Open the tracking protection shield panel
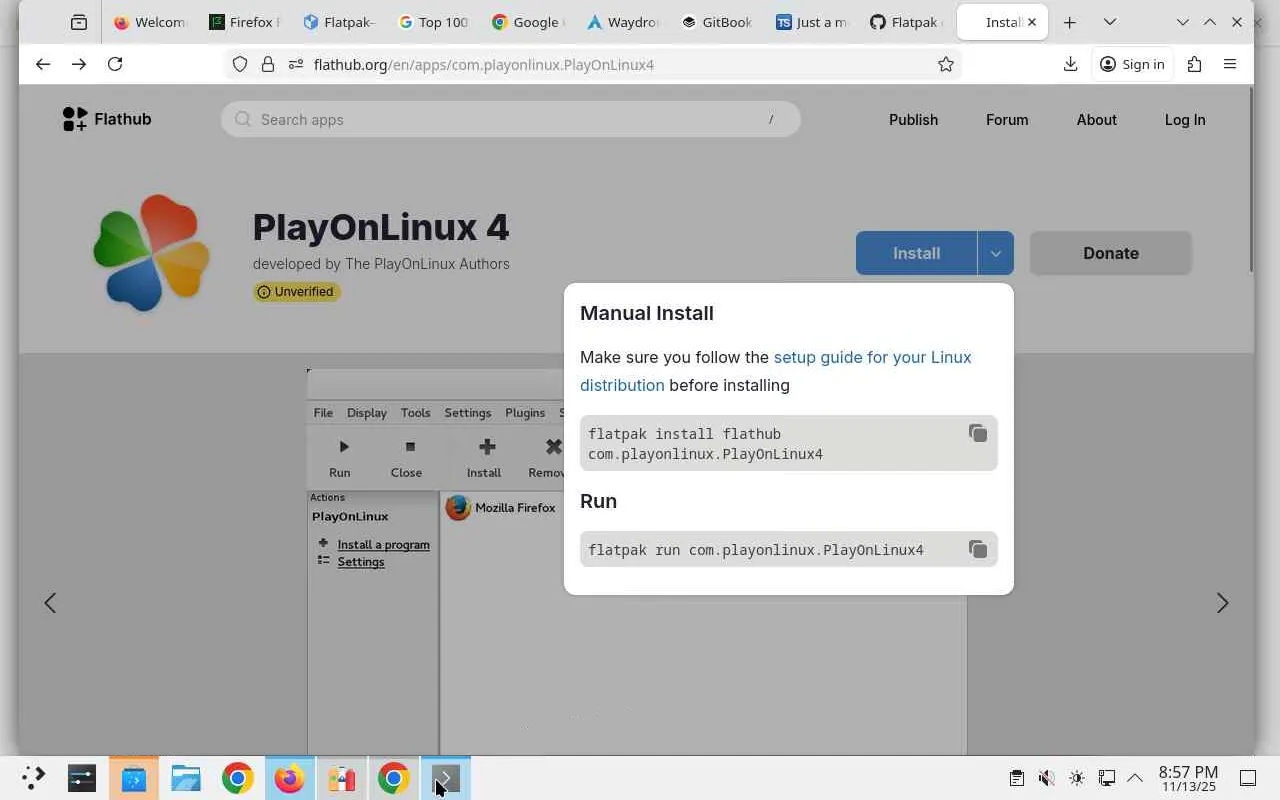 [240, 64]
